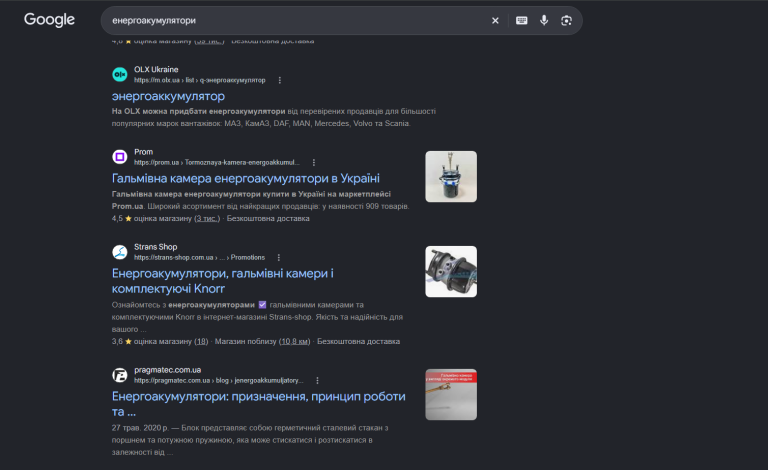
Task: Click the checkmark emoji in Strans Shop snippet
Action: (263, 305)
